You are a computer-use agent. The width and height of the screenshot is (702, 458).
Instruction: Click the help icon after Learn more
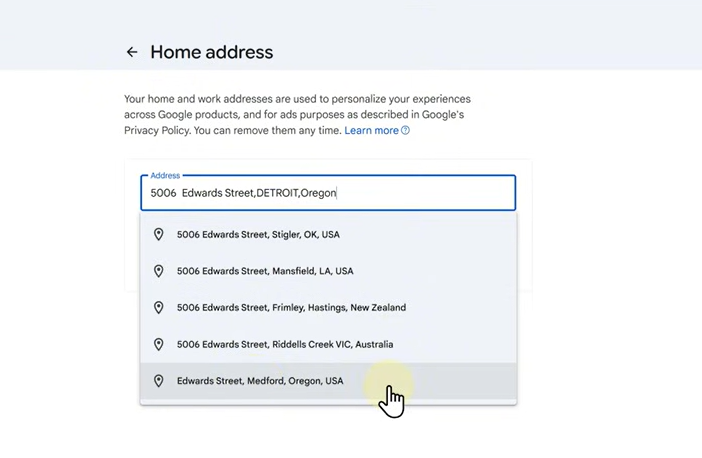pos(405,131)
